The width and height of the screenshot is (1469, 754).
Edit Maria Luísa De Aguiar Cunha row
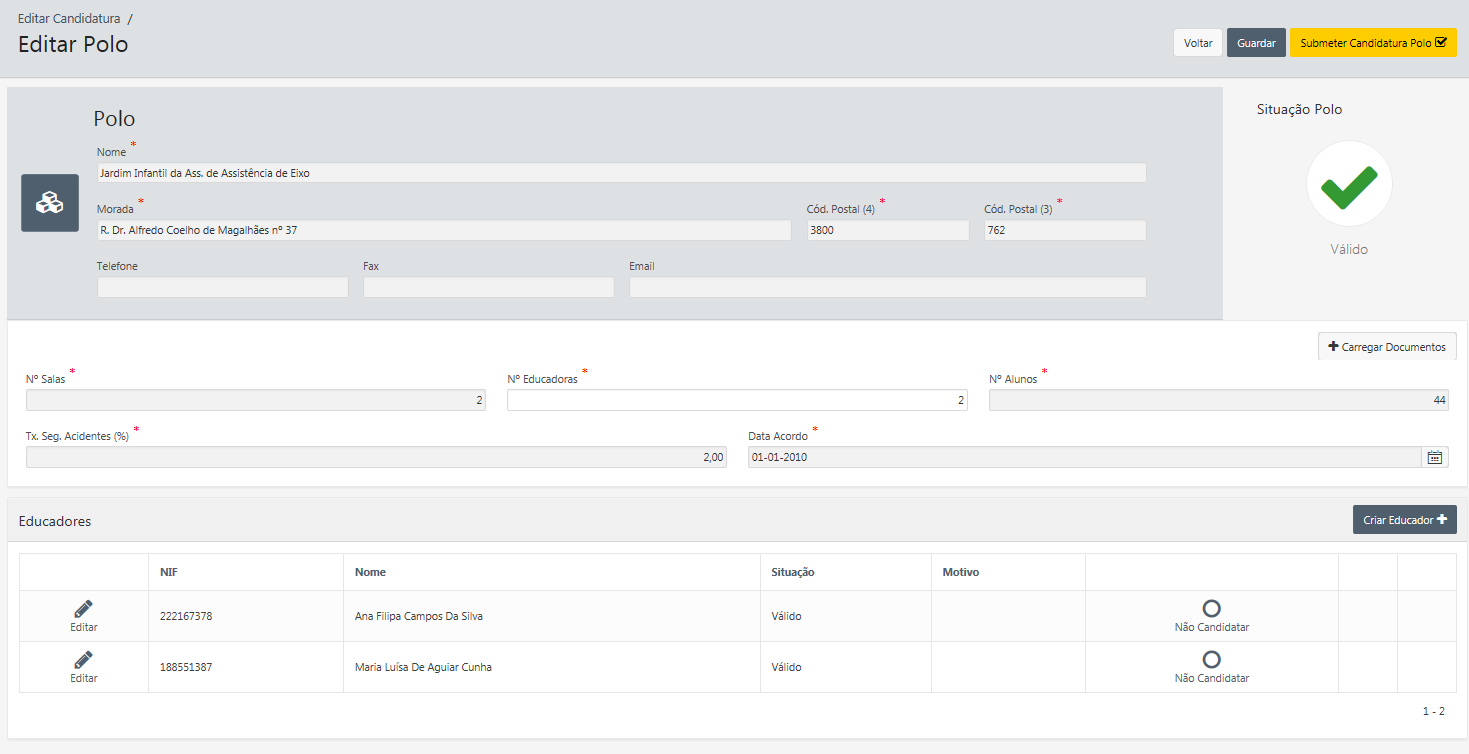(84, 667)
